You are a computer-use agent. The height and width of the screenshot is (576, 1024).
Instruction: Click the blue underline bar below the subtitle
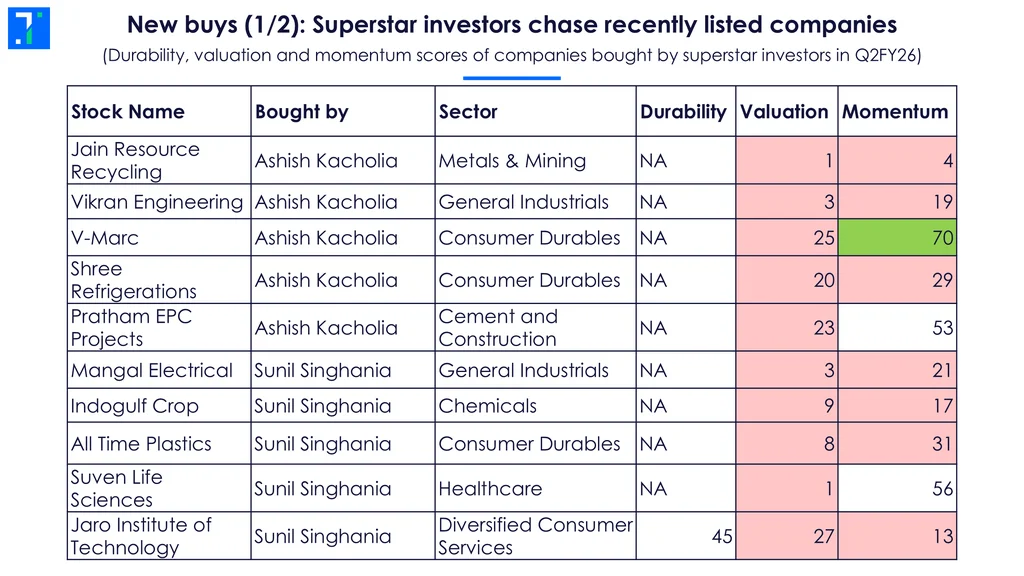512,77
